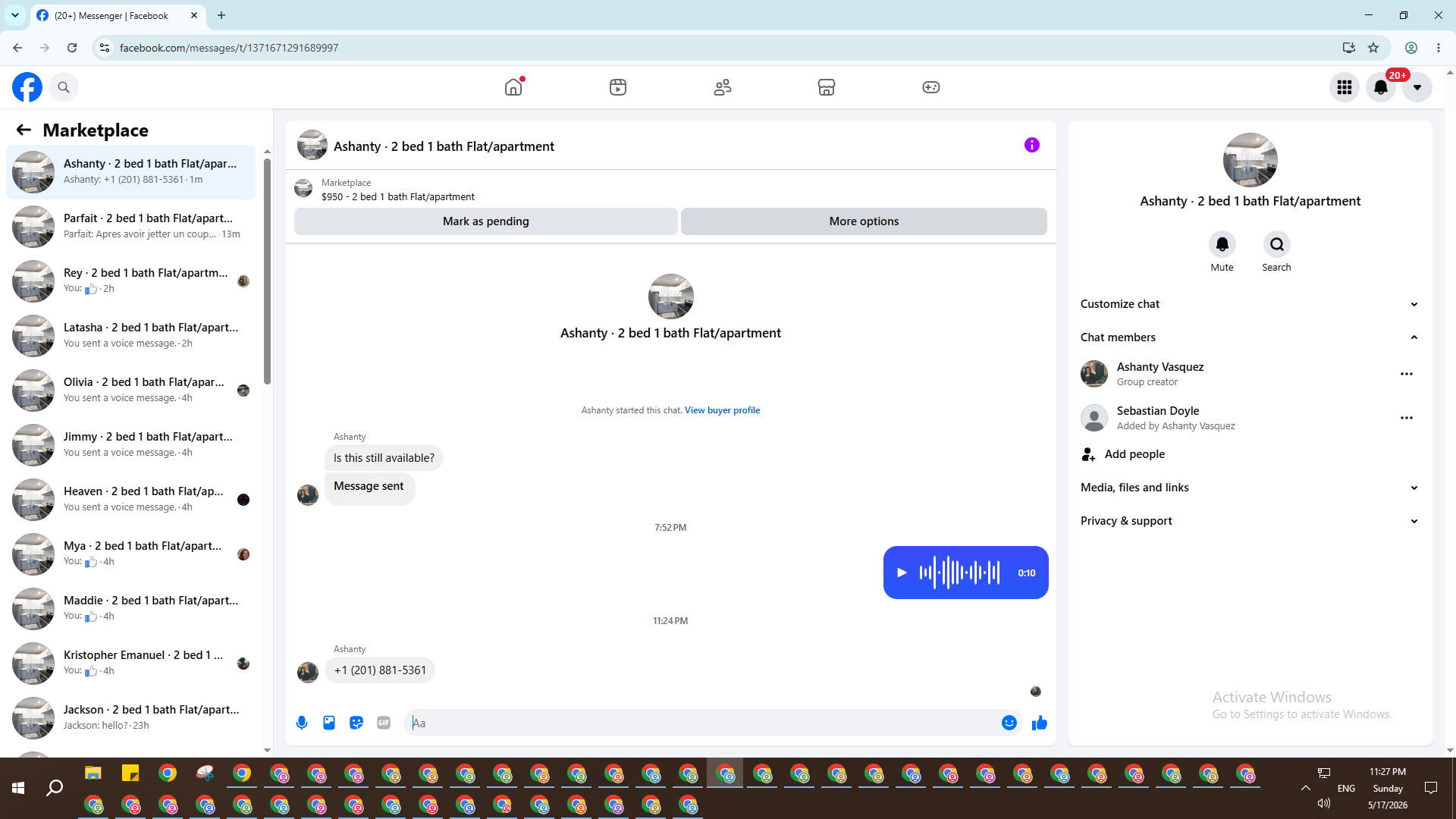1456x819 pixels.
Task: Open the Ashanty conversation in the list
Action: pos(130,172)
